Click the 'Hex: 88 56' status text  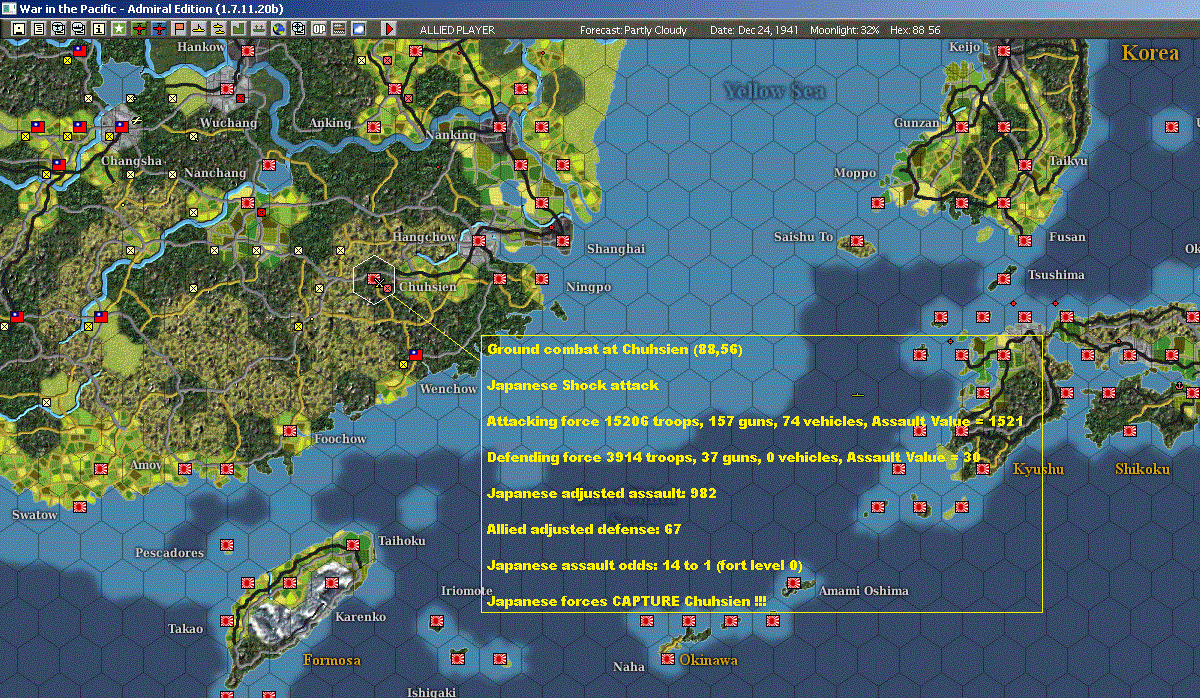pos(914,30)
